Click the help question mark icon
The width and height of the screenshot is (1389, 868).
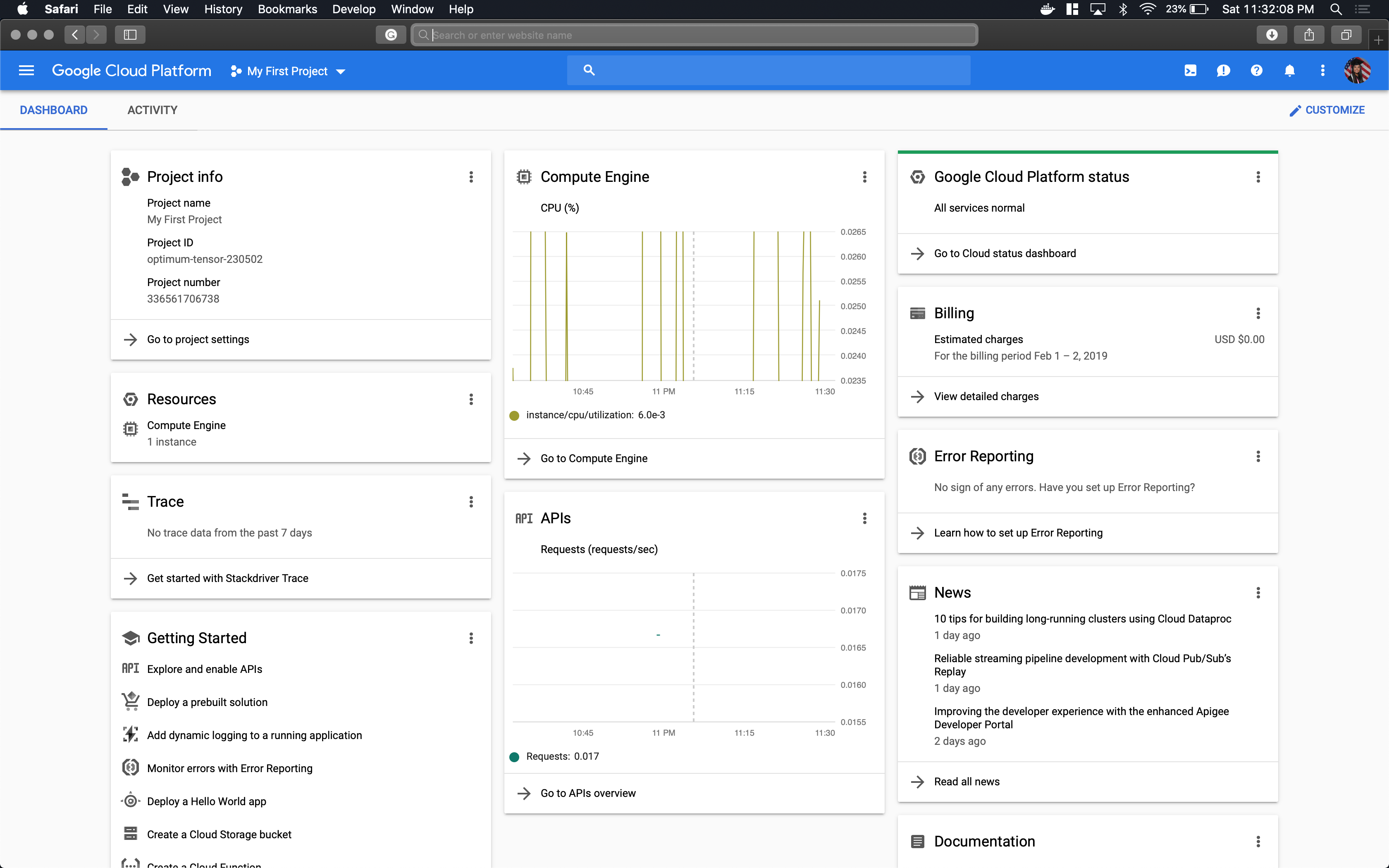point(1256,71)
